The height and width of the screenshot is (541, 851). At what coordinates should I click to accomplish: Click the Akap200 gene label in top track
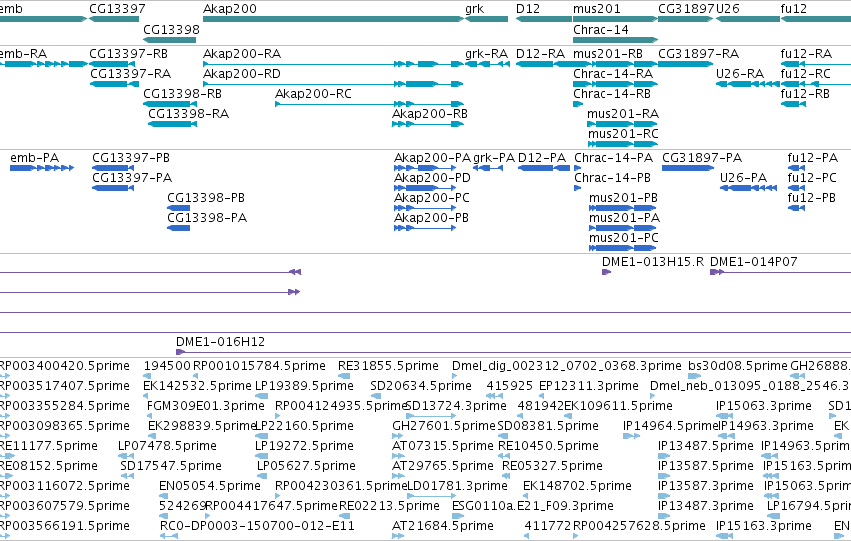tap(230, 9)
